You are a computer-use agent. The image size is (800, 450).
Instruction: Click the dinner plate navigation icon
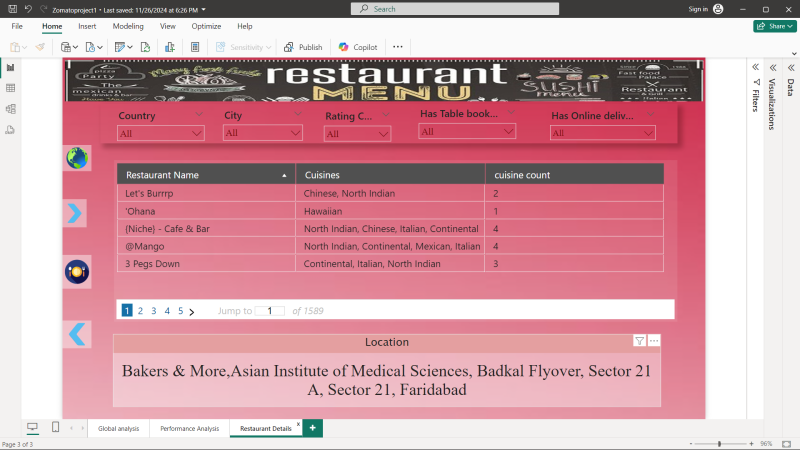point(77,271)
